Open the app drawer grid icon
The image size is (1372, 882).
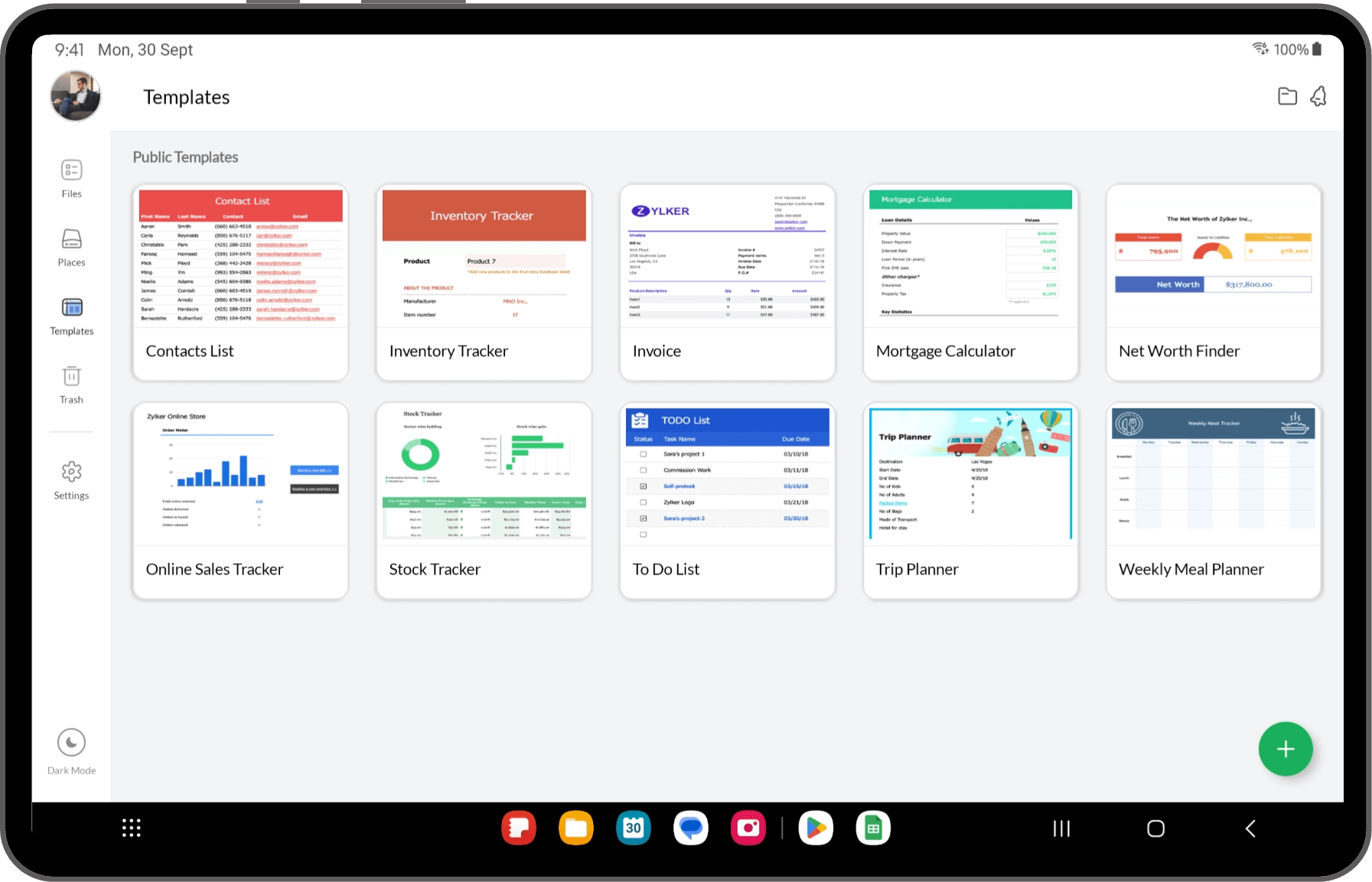point(131,828)
